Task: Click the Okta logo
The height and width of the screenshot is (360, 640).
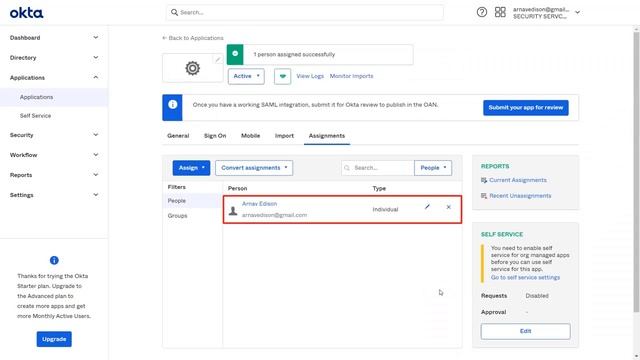Action: coord(27,13)
